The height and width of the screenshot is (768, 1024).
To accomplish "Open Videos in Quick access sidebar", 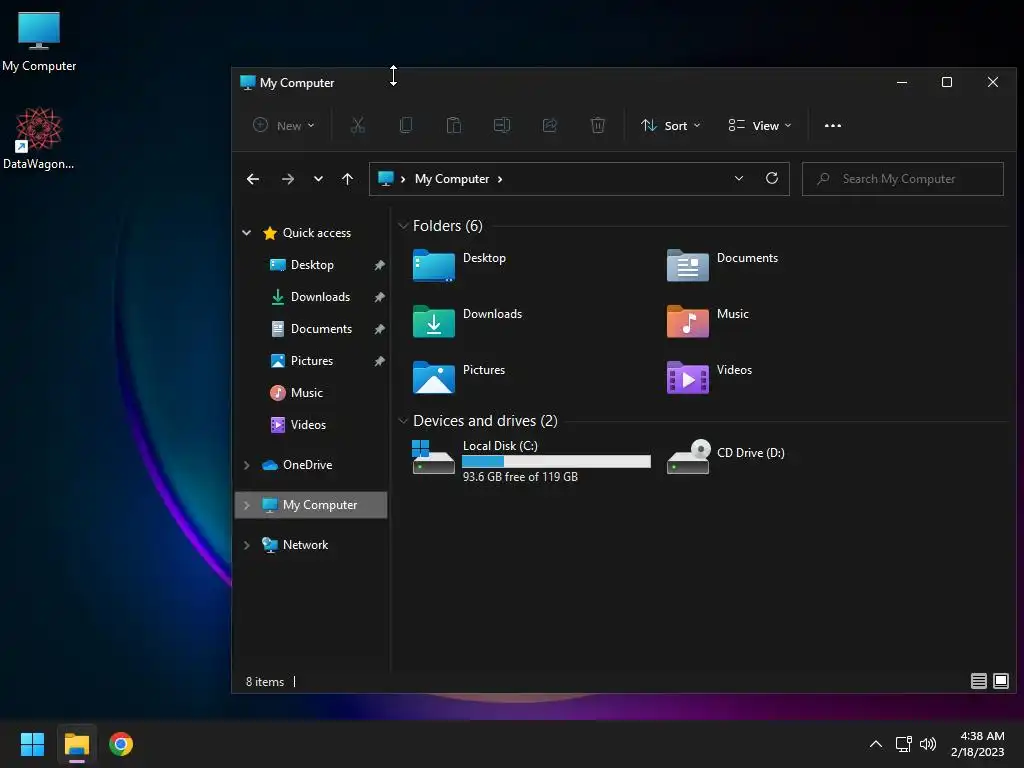I will pos(308,424).
